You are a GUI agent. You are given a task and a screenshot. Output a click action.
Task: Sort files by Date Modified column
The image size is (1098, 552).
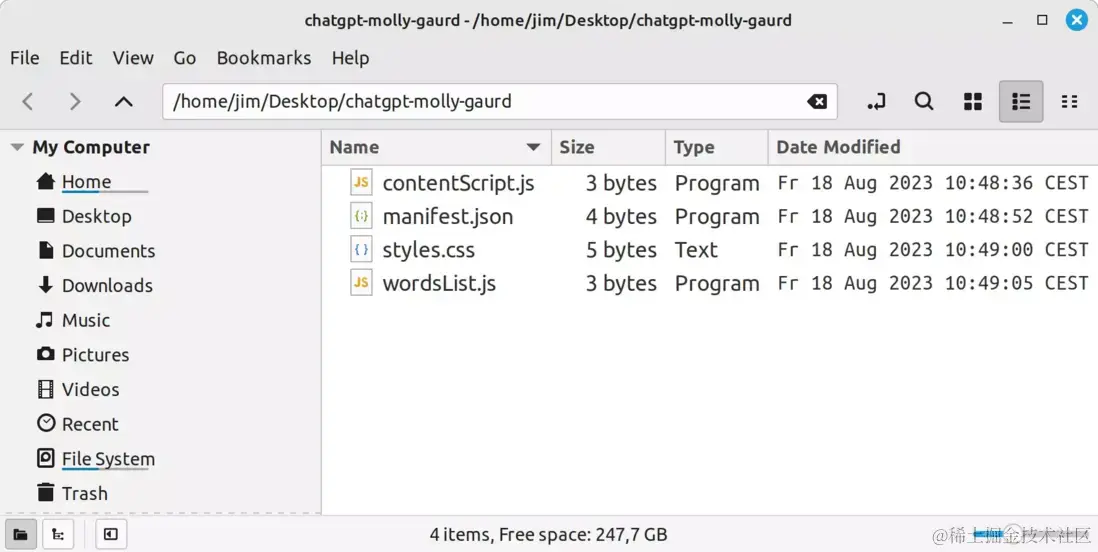pyautogui.click(x=933, y=147)
